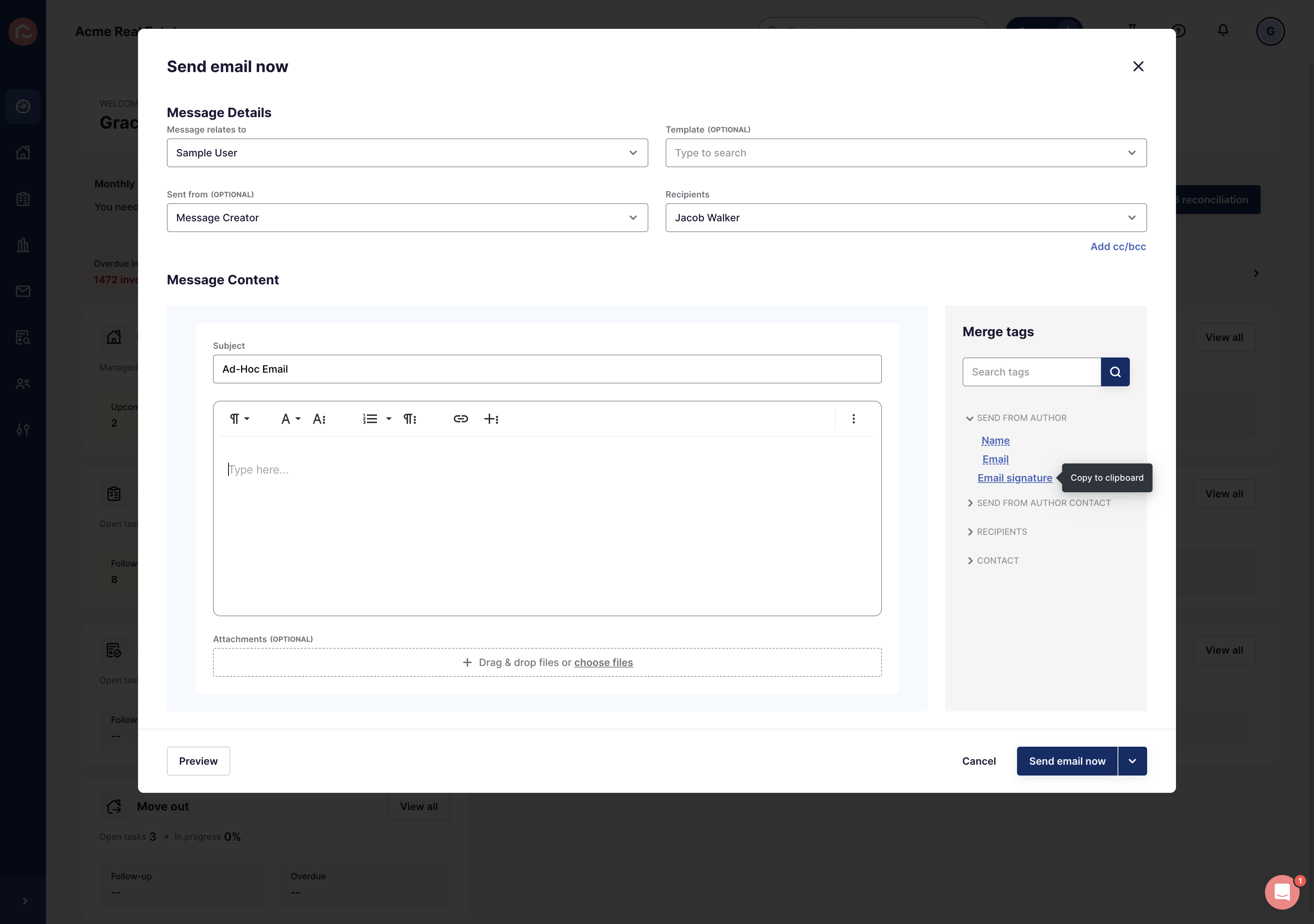1314x924 pixels.
Task: Open the list style dropdown arrow
Action: [x=389, y=419]
